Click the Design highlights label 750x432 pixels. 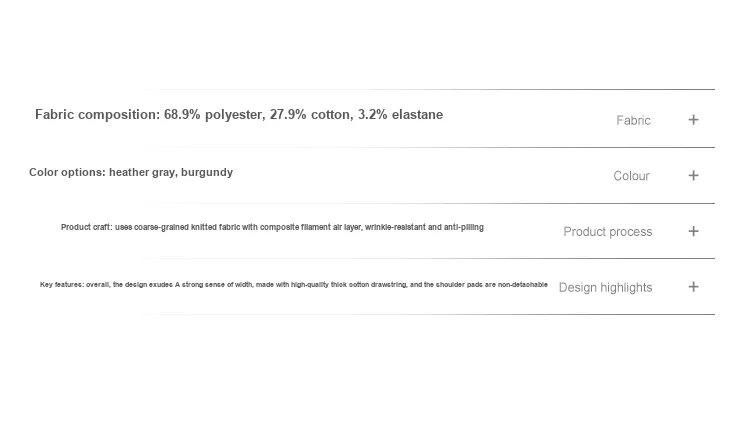click(x=605, y=288)
